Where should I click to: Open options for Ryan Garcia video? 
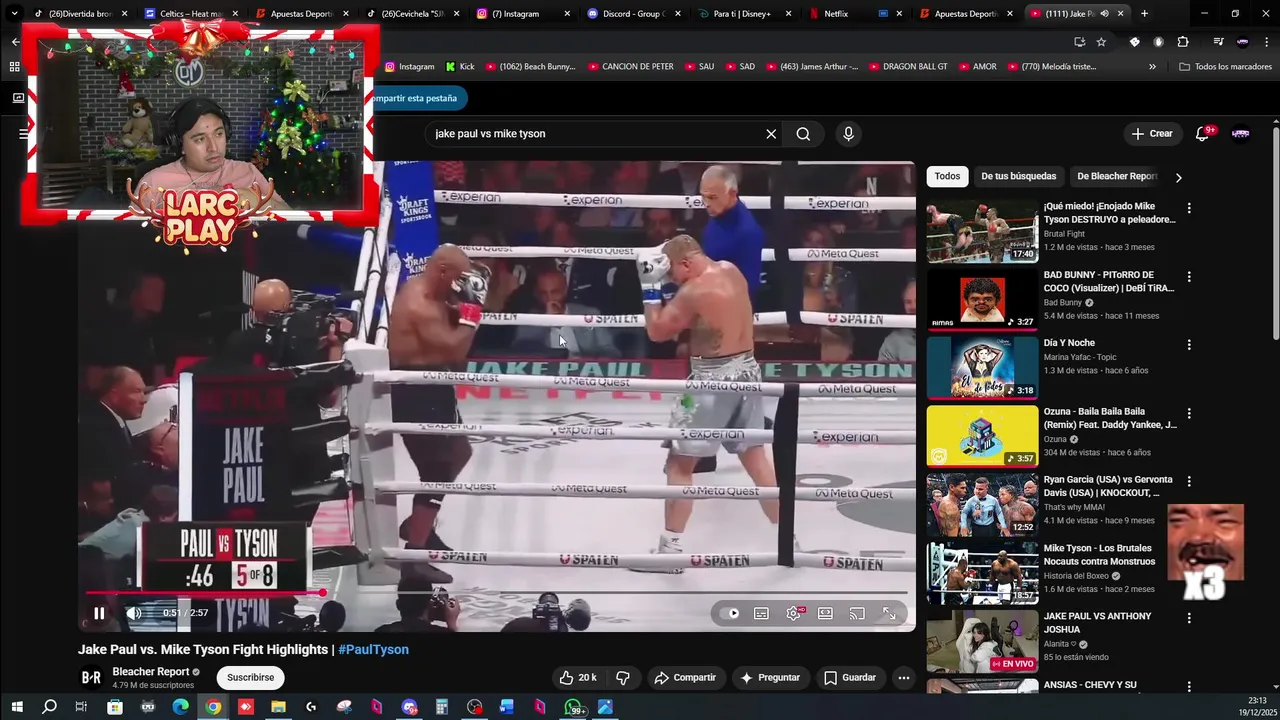tap(1189, 481)
